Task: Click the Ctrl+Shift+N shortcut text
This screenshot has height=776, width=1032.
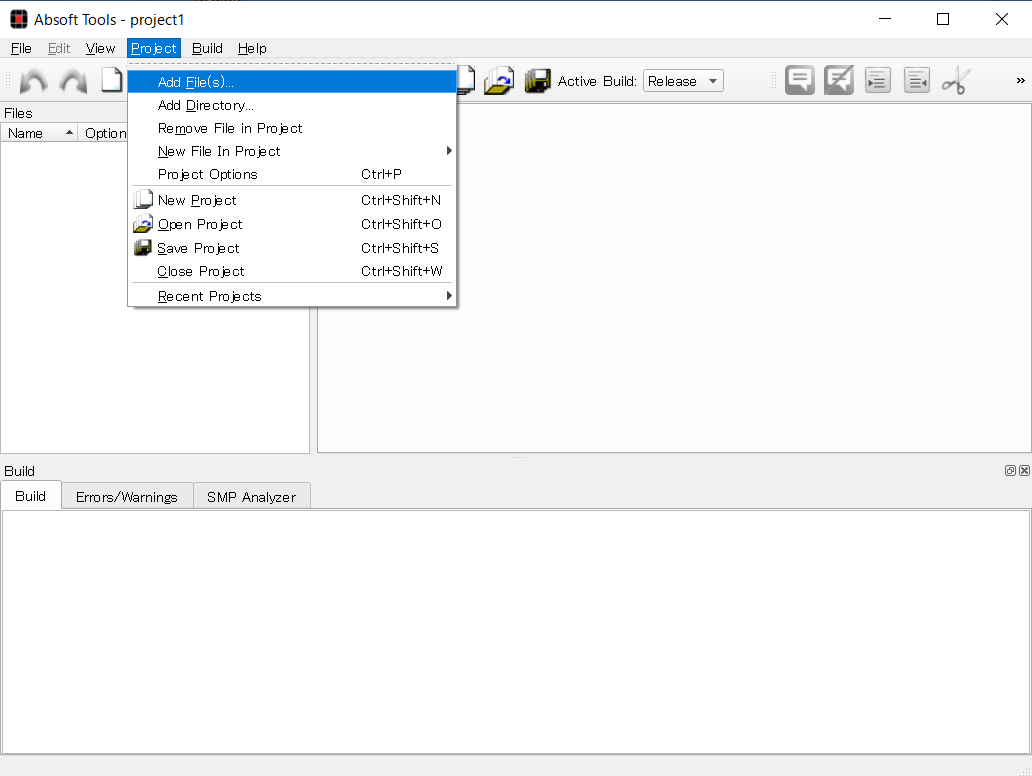Action: coord(401,200)
